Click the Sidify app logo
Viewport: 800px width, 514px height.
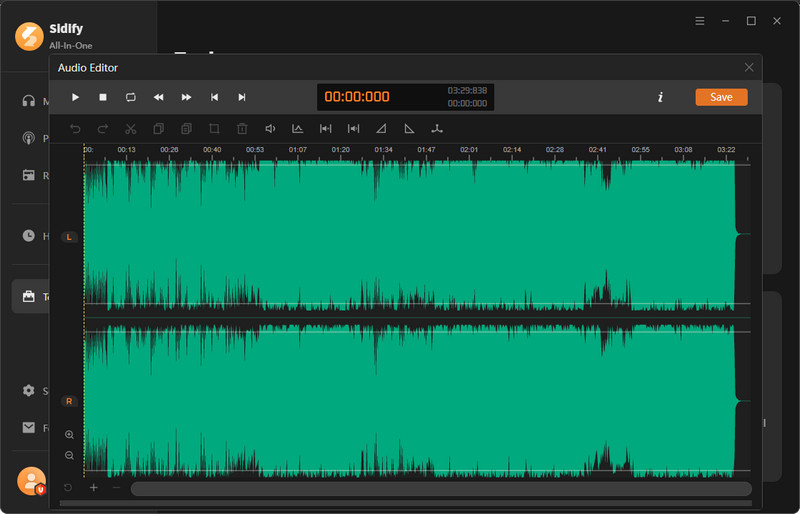[x=29, y=36]
